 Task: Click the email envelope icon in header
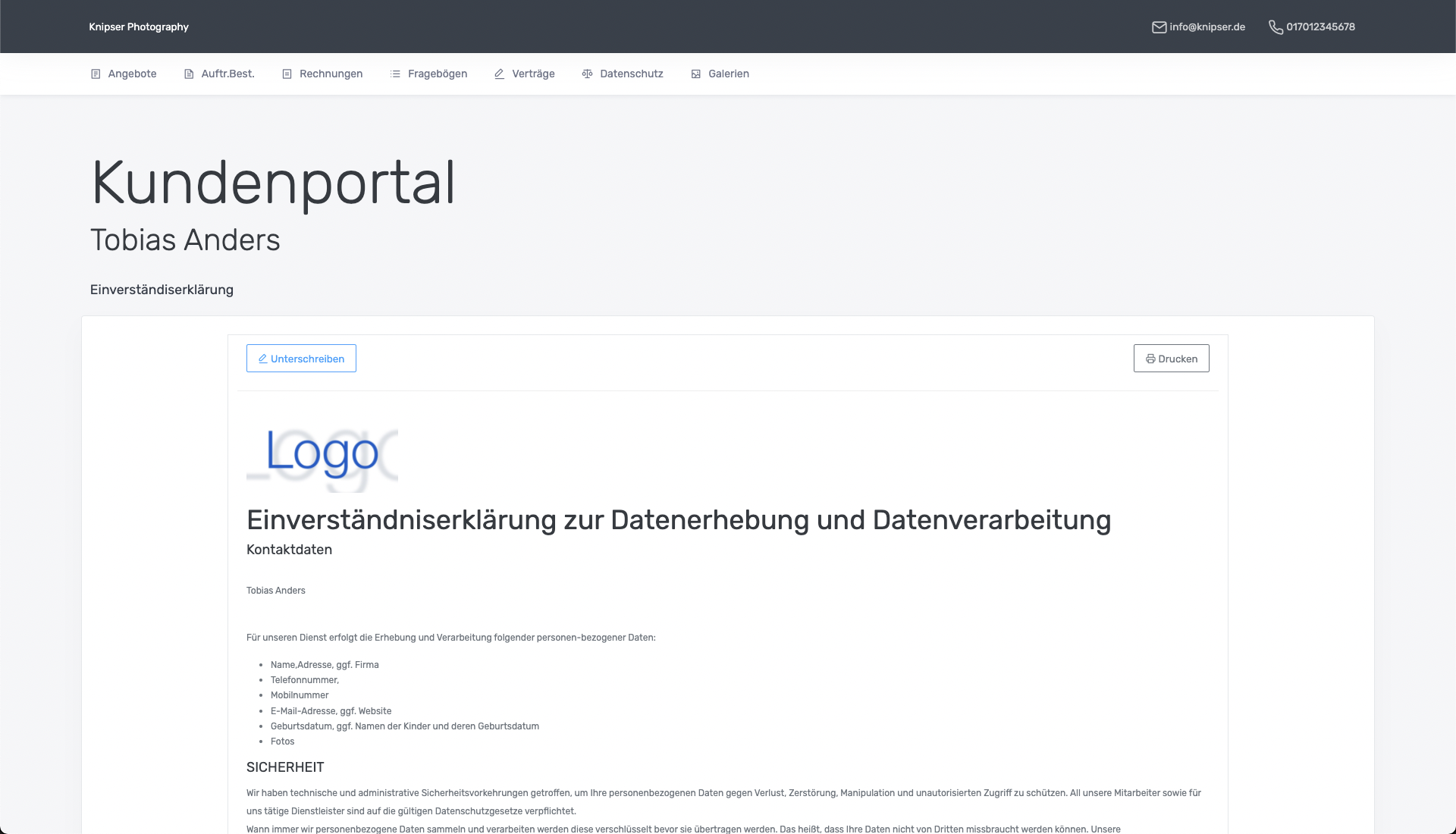tap(1159, 27)
